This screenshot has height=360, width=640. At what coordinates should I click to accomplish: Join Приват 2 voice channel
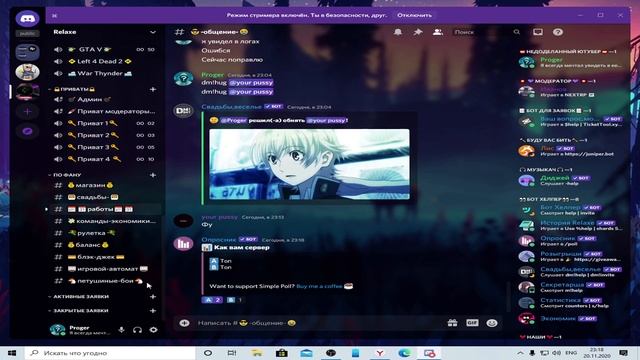(105, 135)
